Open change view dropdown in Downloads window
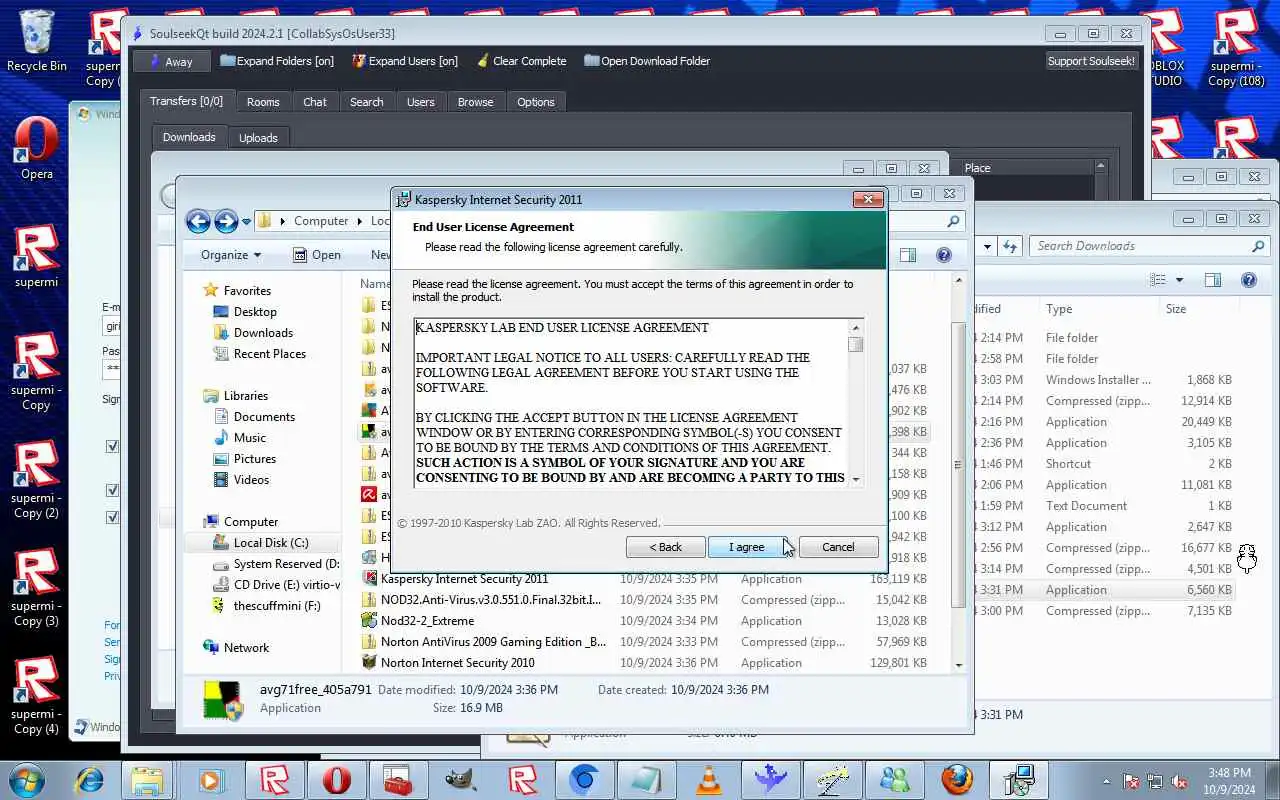 [x=1180, y=280]
